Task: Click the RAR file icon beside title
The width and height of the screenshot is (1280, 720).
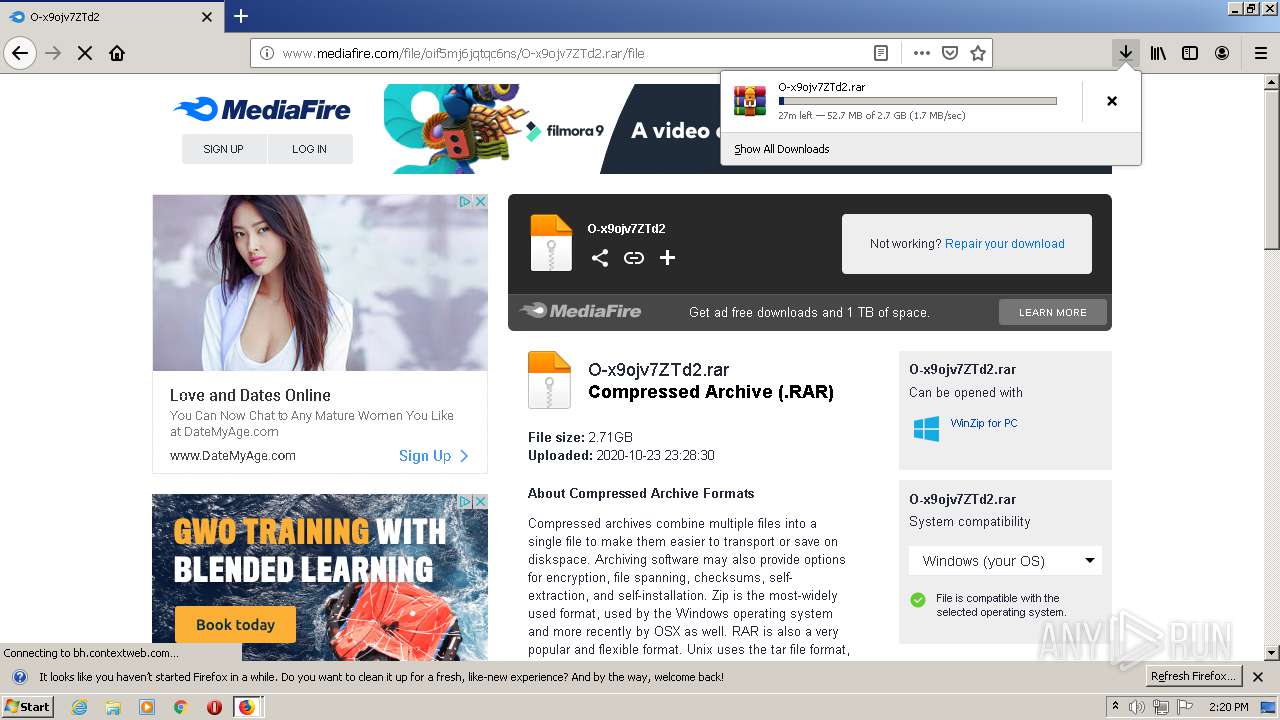Action: tap(549, 380)
